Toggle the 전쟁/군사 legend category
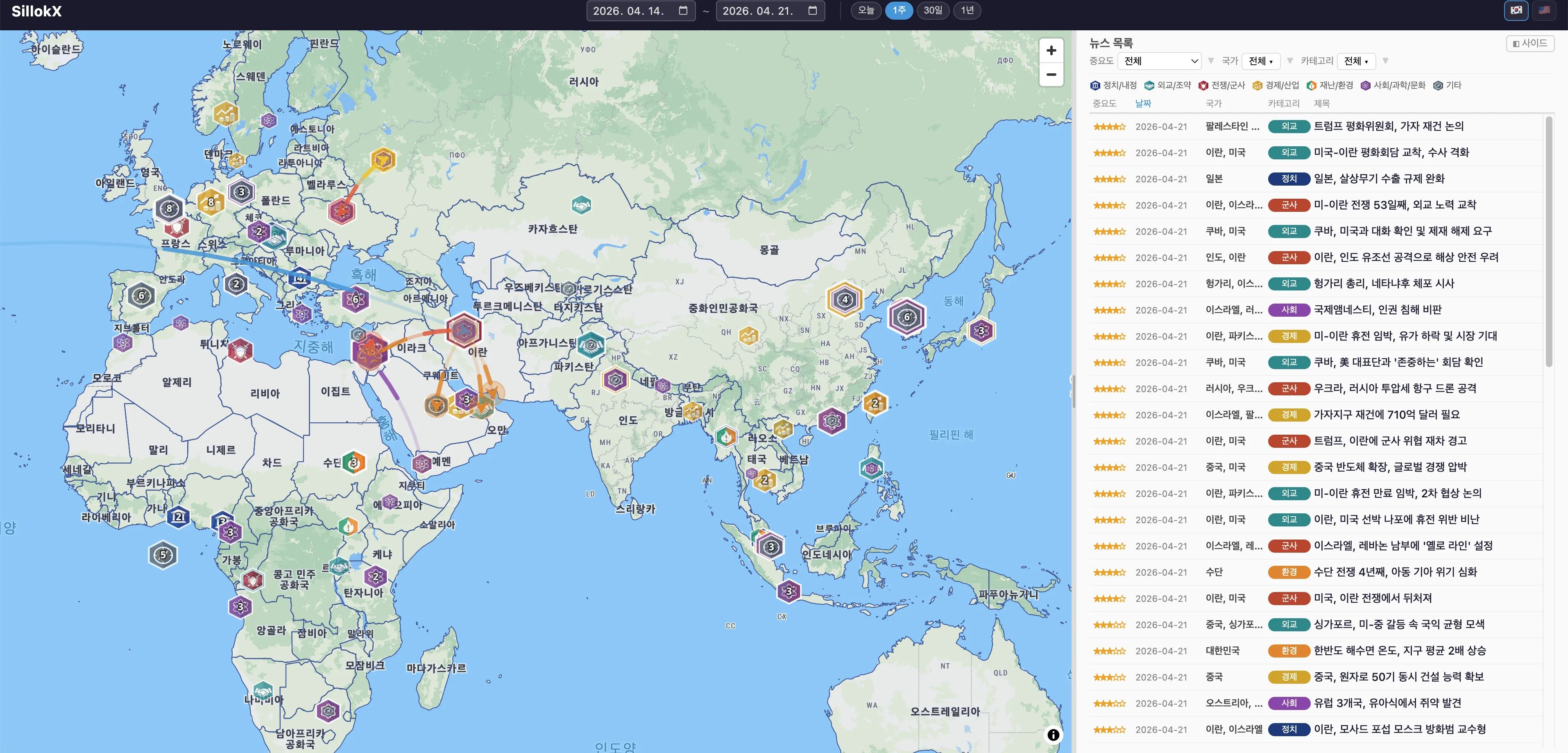 pos(1221,85)
